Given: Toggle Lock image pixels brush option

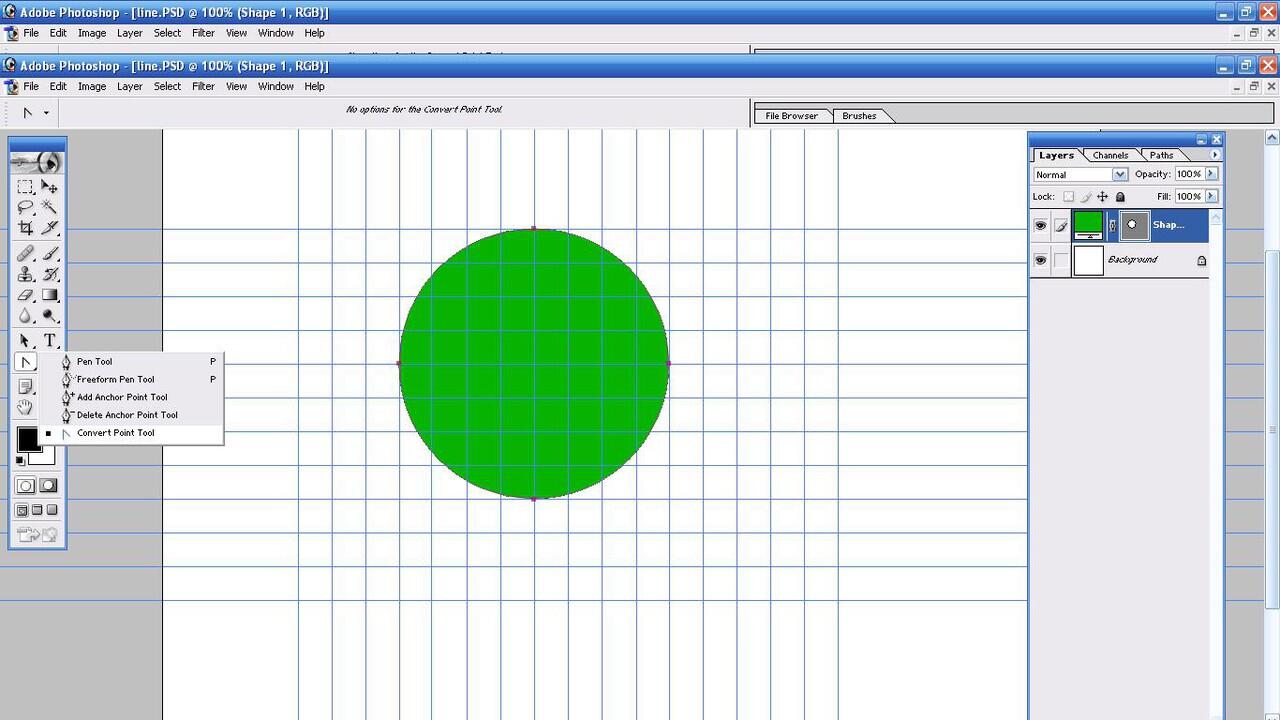Looking at the screenshot, I should pyautogui.click(x=1086, y=197).
